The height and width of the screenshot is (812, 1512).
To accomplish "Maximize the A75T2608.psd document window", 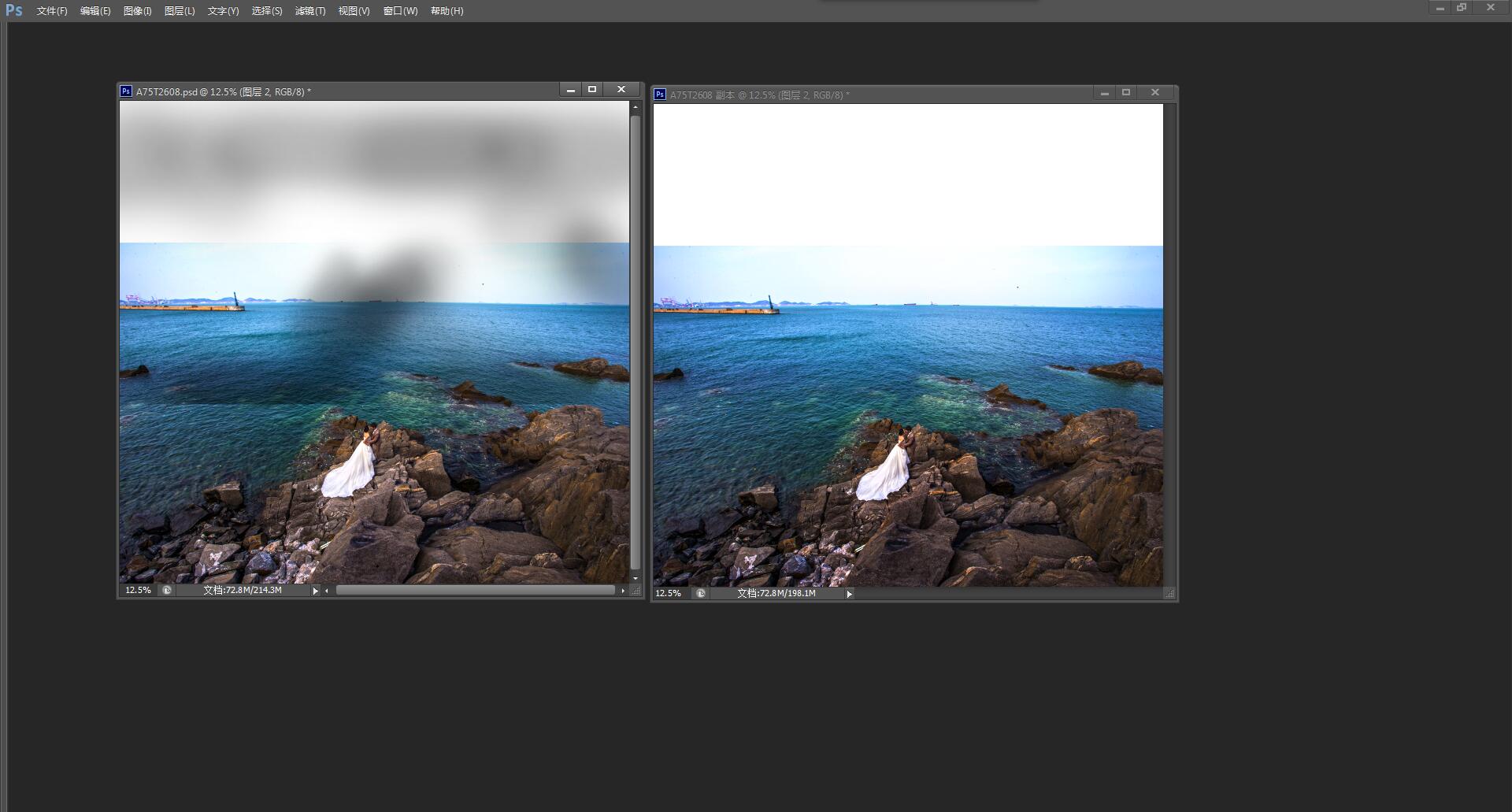I will click(592, 90).
